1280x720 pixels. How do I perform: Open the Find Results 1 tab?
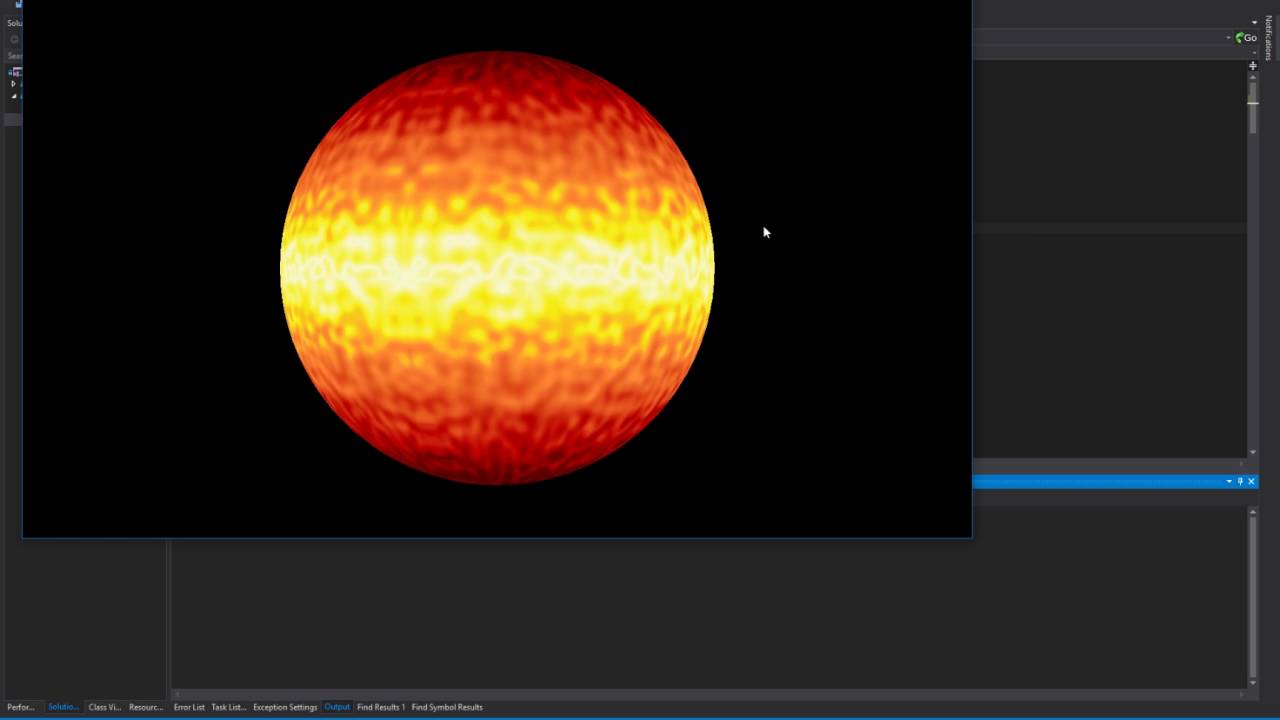(381, 707)
